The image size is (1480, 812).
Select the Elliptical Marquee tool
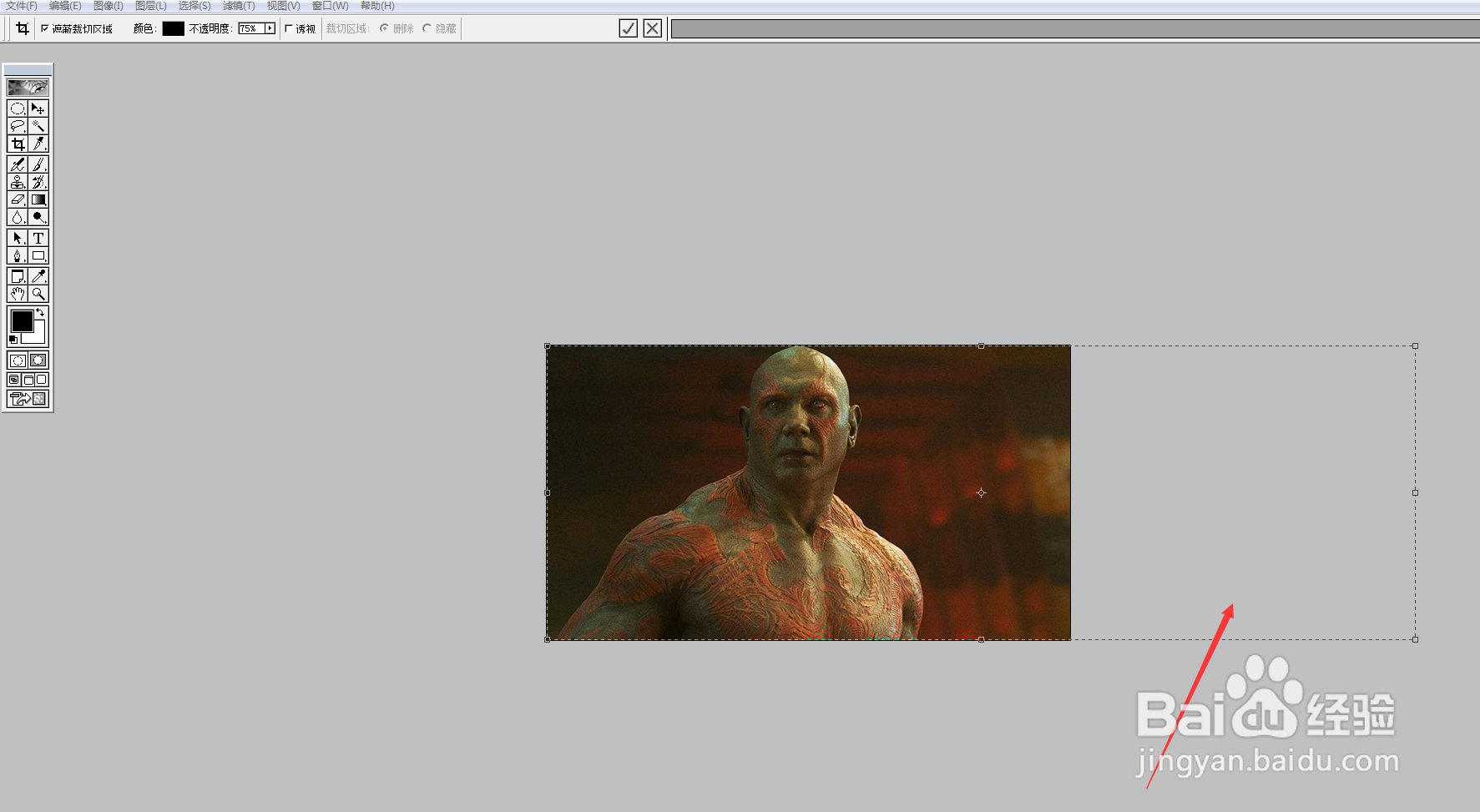(18, 108)
